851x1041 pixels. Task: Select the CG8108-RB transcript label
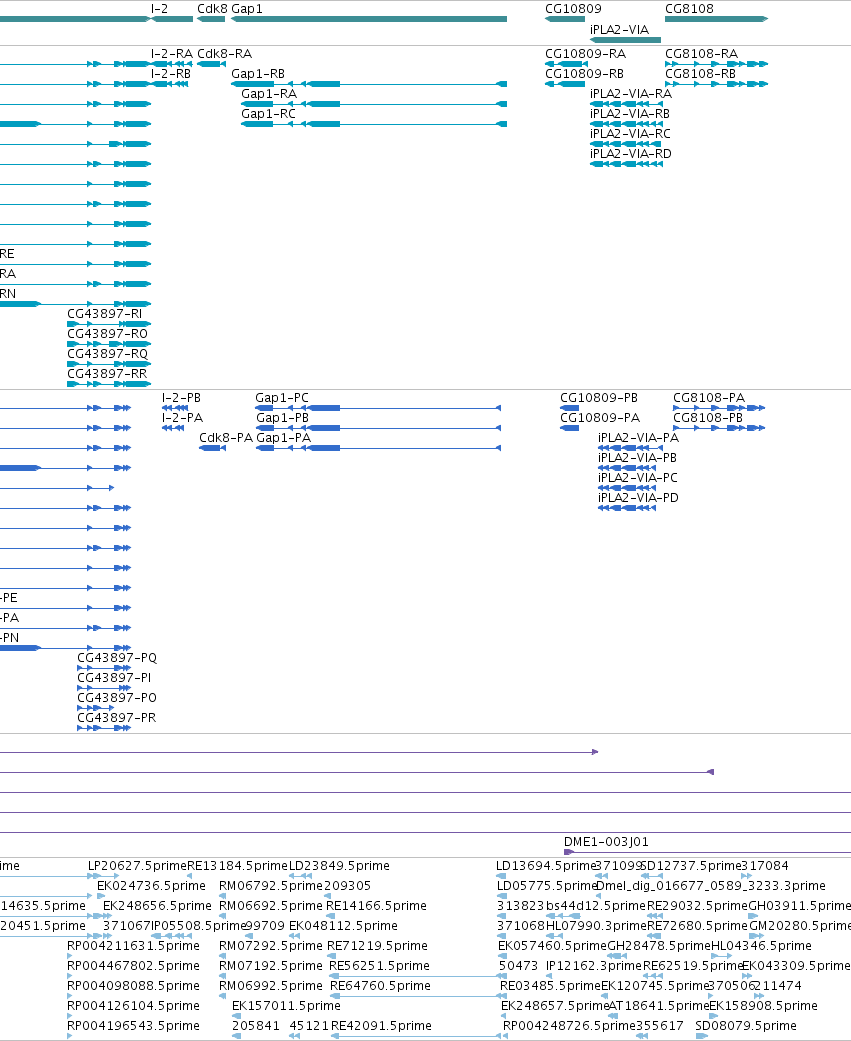coord(701,74)
